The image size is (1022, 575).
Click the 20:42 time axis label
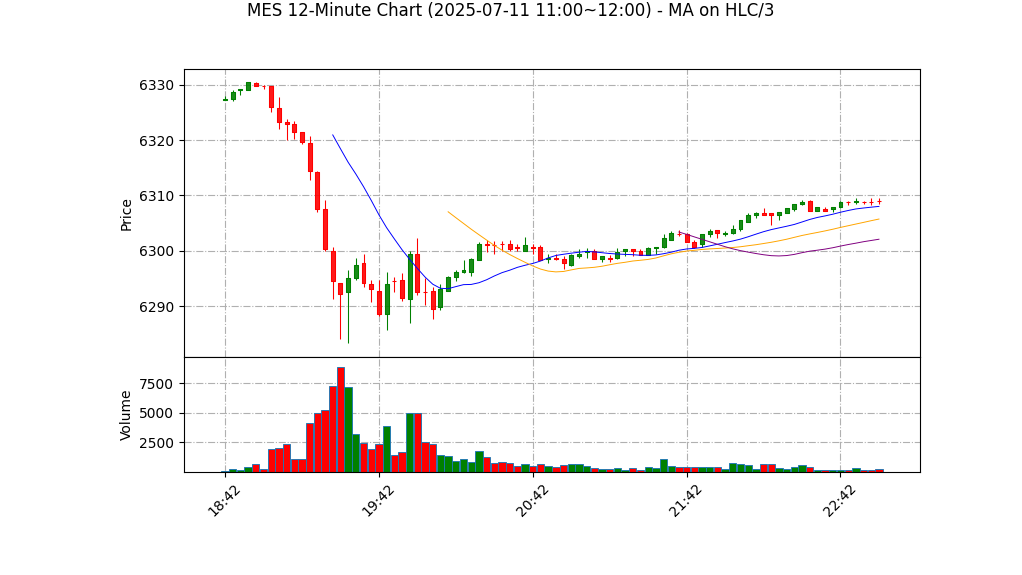point(531,501)
